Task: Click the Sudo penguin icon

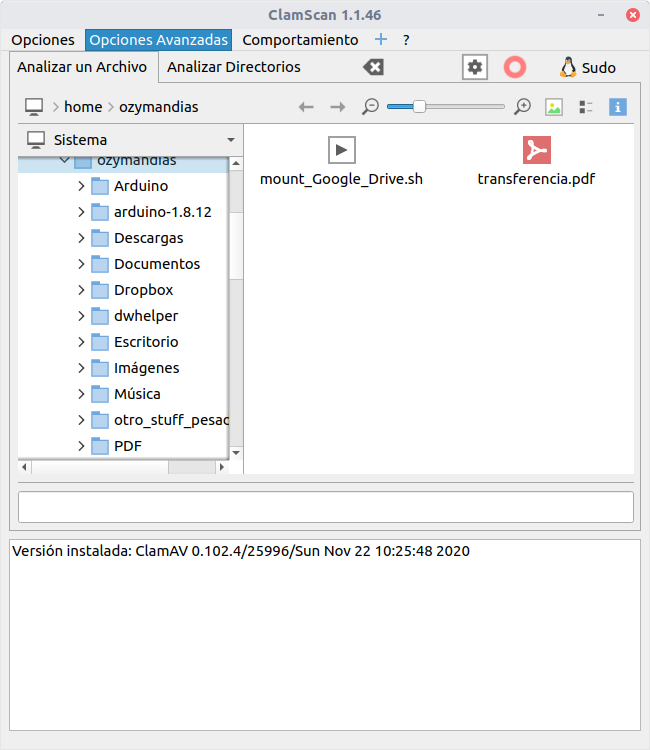Action: click(x=568, y=67)
